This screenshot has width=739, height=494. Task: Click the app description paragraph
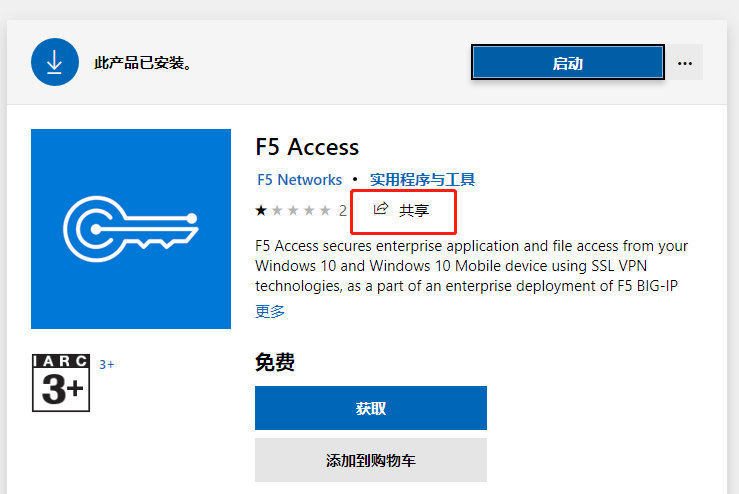point(471,266)
